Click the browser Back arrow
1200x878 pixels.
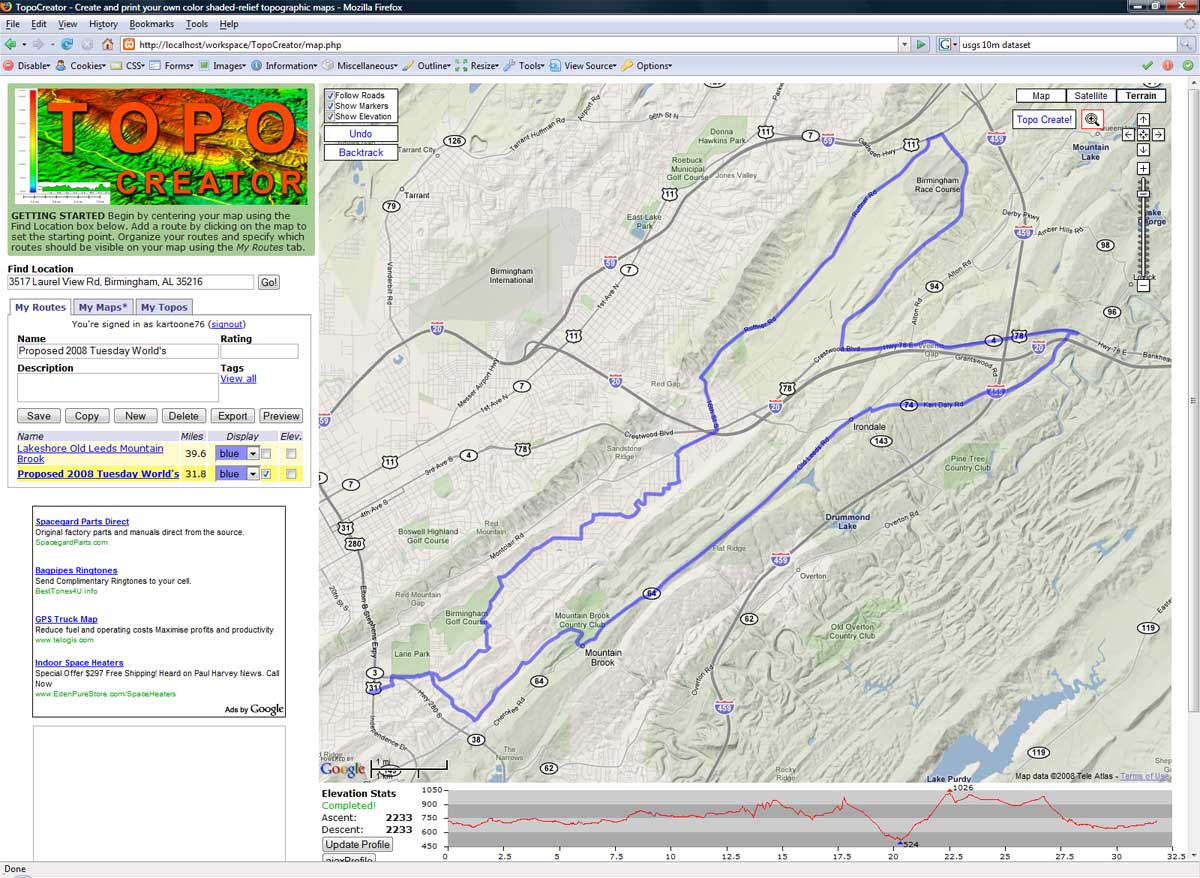click(x=10, y=45)
